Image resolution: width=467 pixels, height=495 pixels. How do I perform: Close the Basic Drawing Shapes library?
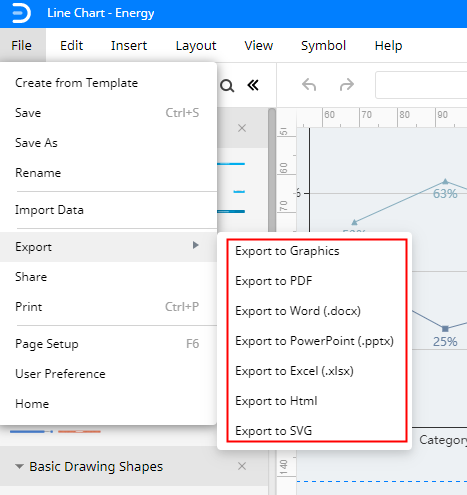[242, 466]
